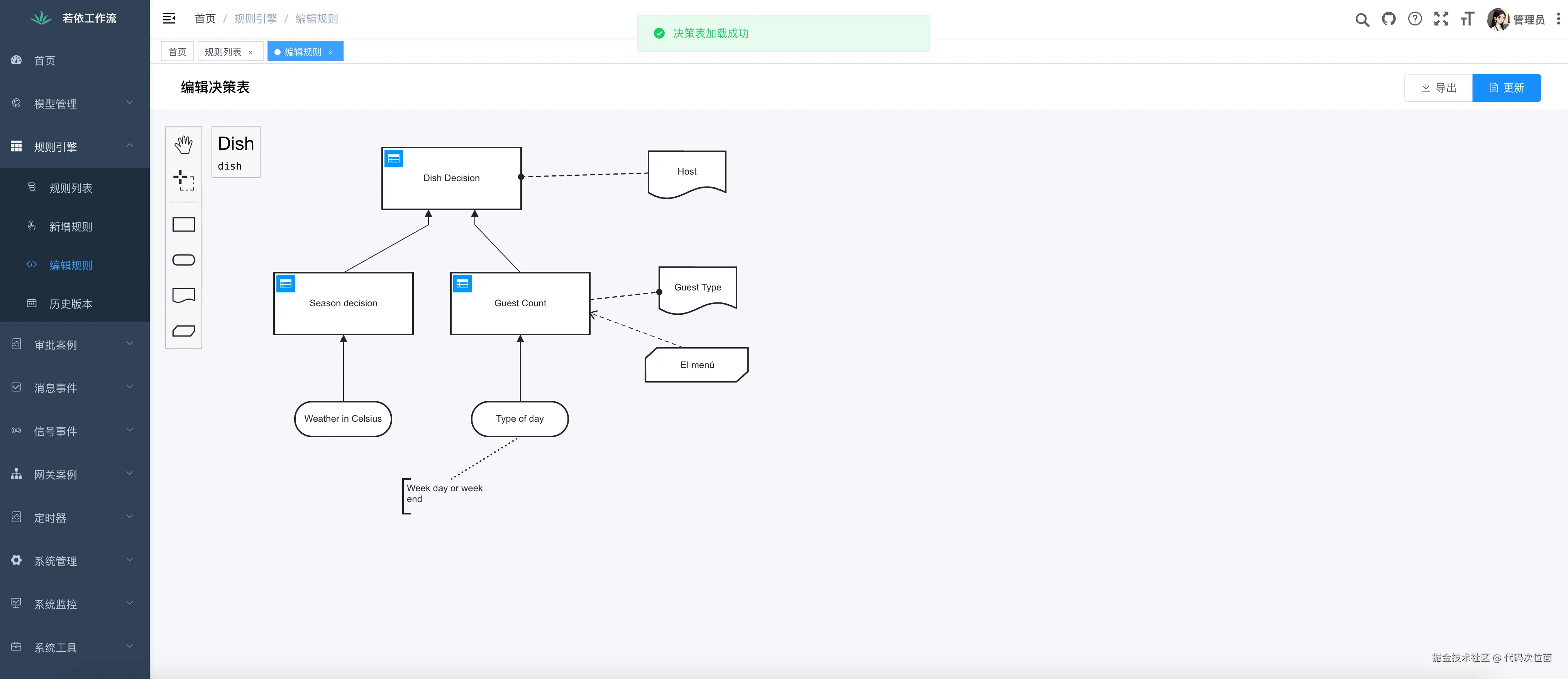Viewport: 1568px width, 679px height.
Task: Pick the knowledge source shape tool
Action: coord(183,295)
